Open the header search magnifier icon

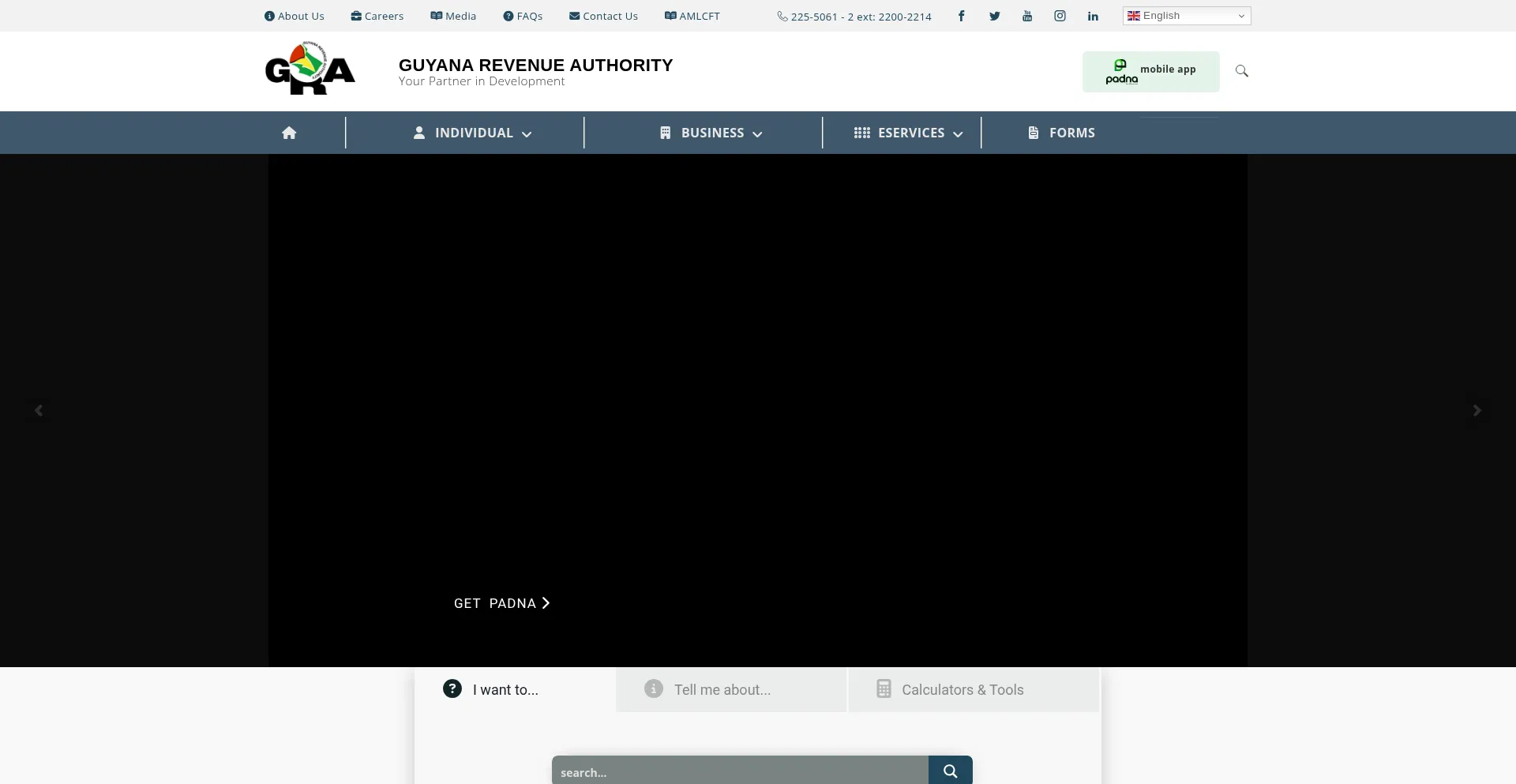coord(1241,71)
